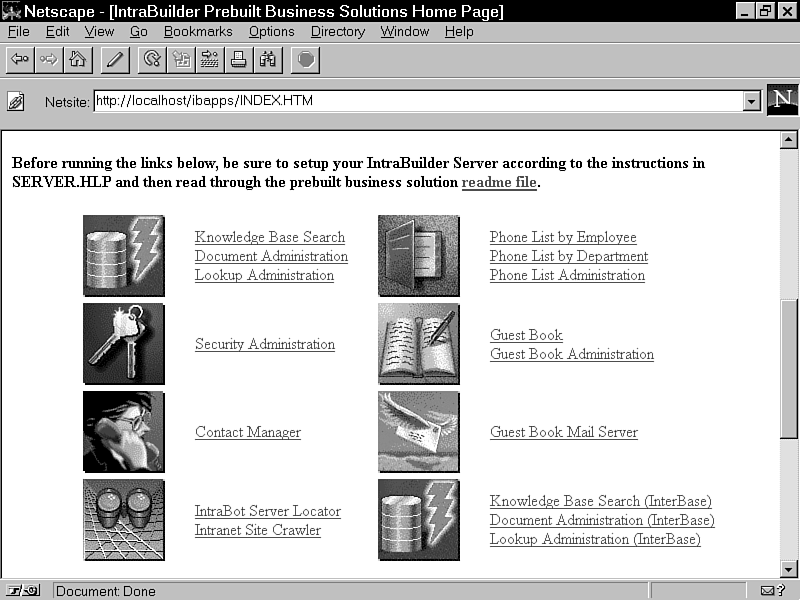800x600 pixels.
Task: Click the security key status icon
Action: tap(25, 591)
